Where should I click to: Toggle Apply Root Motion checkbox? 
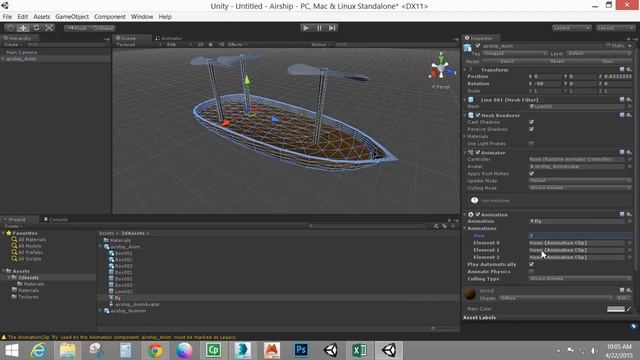pyautogui.click(x=531, y=173)
